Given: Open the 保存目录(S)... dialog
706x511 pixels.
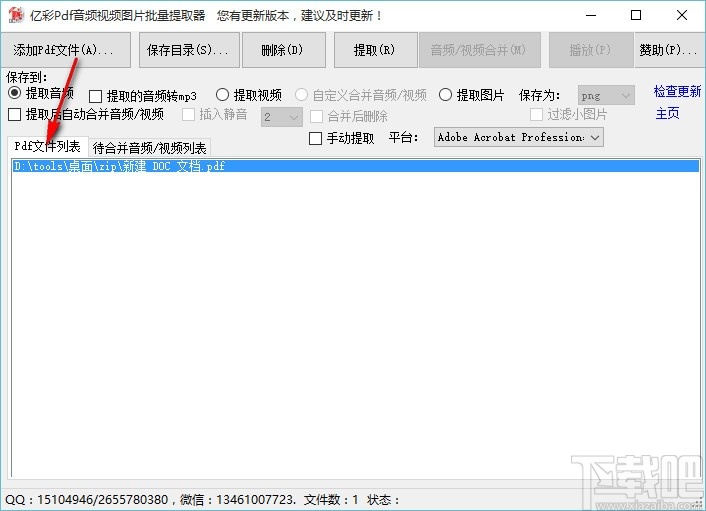Looking at the screenshot, I should coord(188,50).
